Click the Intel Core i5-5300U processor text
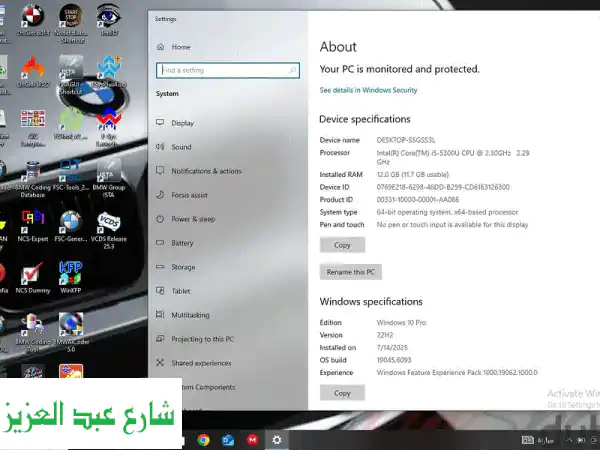600x450 pixels. [453, 157]
